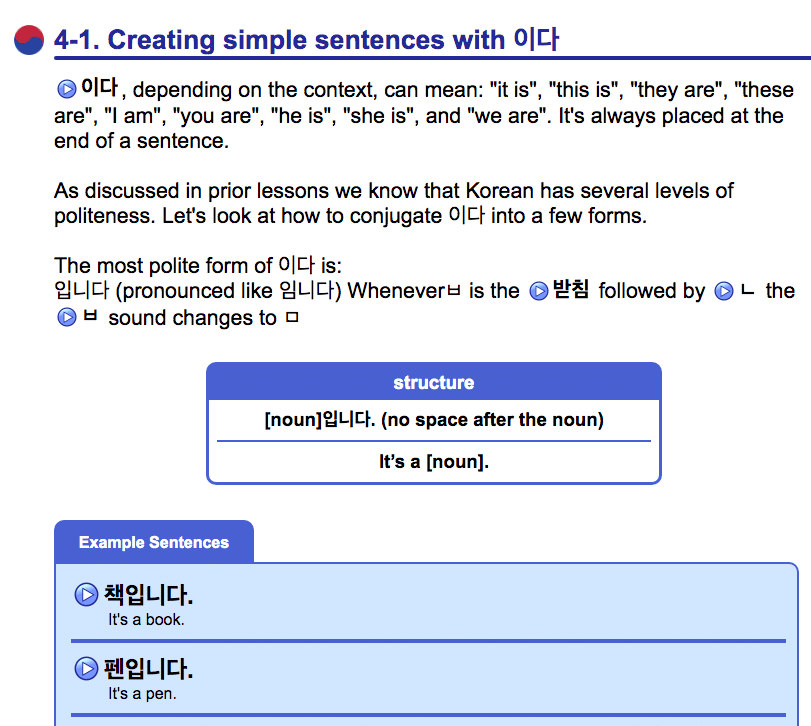Play the audio icon before 받침
The width and height of the screenshot is (811, 726).
tap(539, 292)
